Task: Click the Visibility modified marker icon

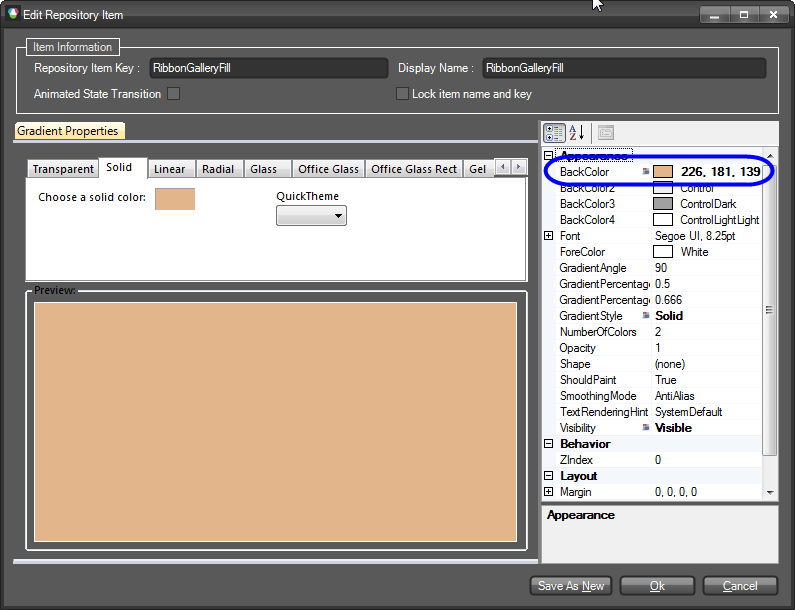Action: pos(645,427)
